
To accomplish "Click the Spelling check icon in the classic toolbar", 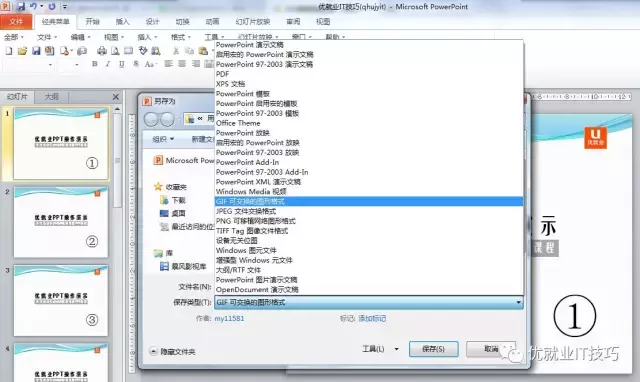I will tap(143, 51).
